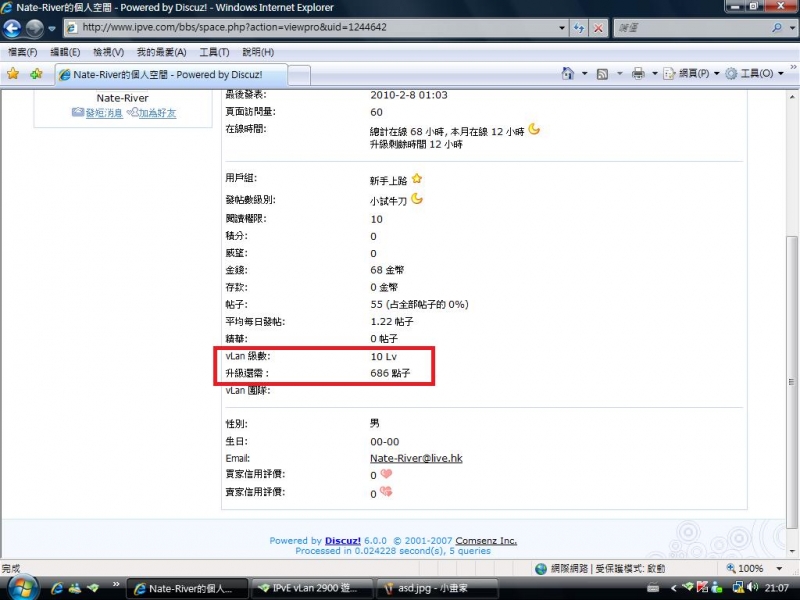
Task: Open the search provider dropdown arrow
Action: [792, 28]
